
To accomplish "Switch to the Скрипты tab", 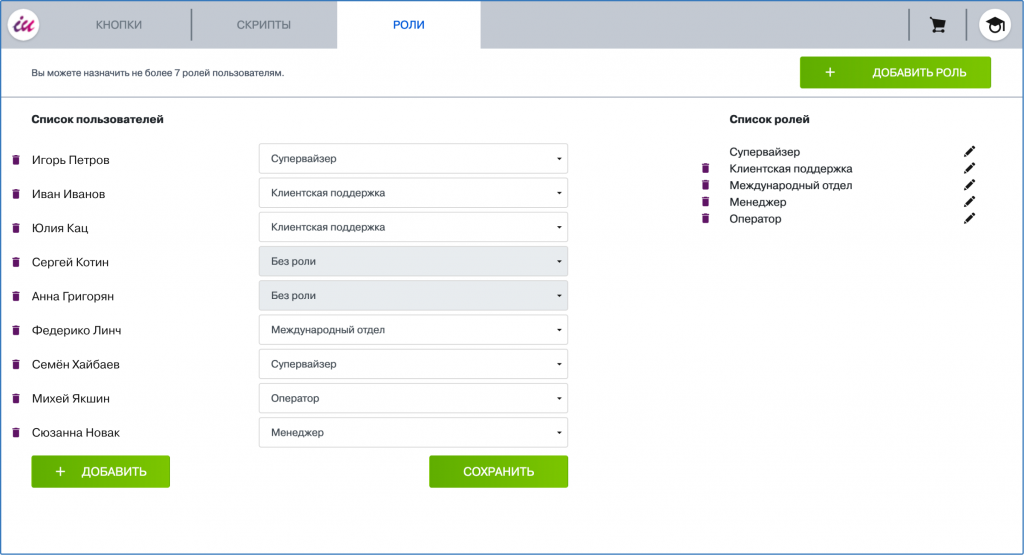I will click(x=264, y=25).
